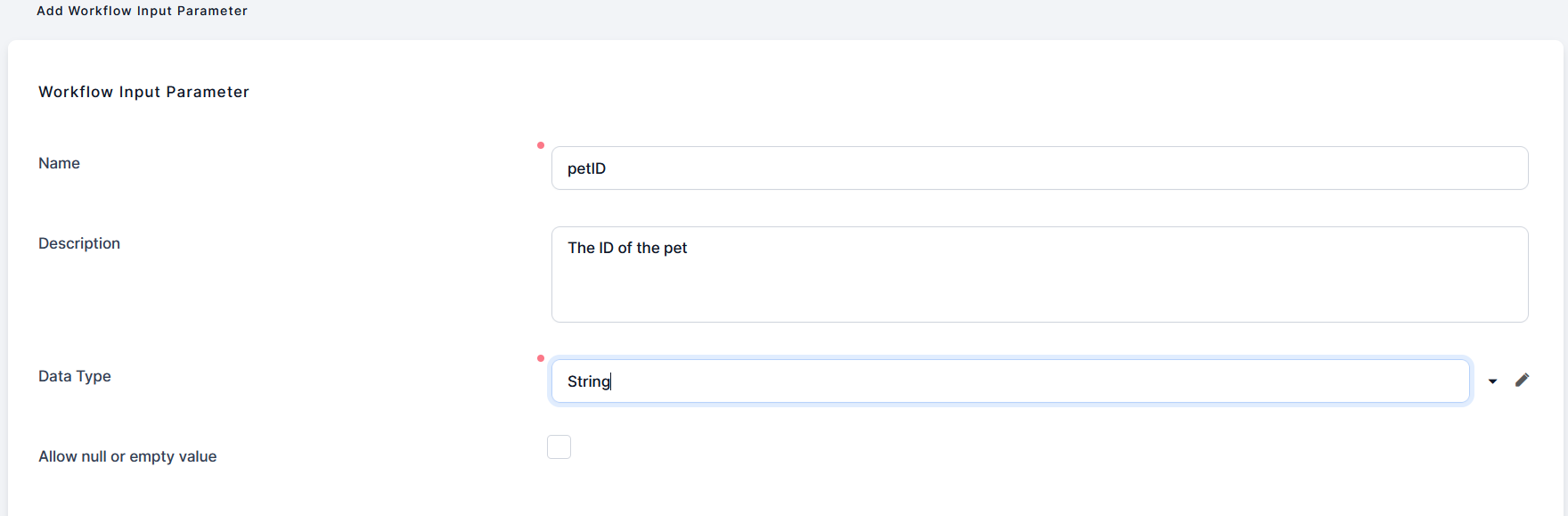Click the pencil edit icon beside Data Type
Viewport: 1568px width, 516px height.
click(x=1522, y=381)
